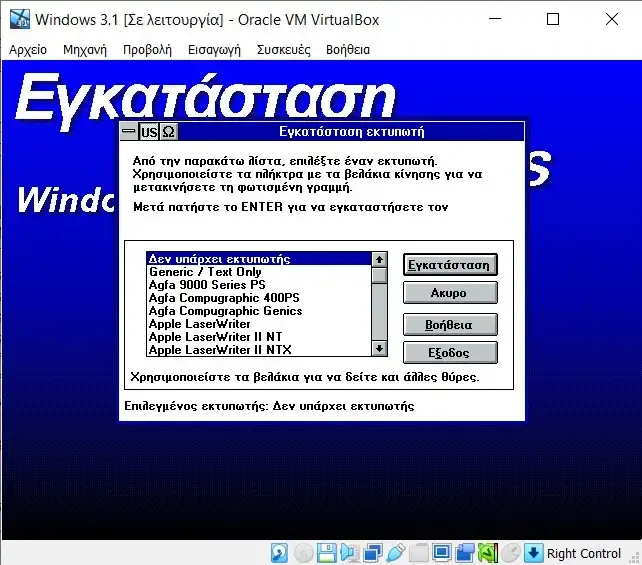Click the printer list scrollbar thumb
Viewport: 642px width, 565px height.
click(x=379, y=275)
